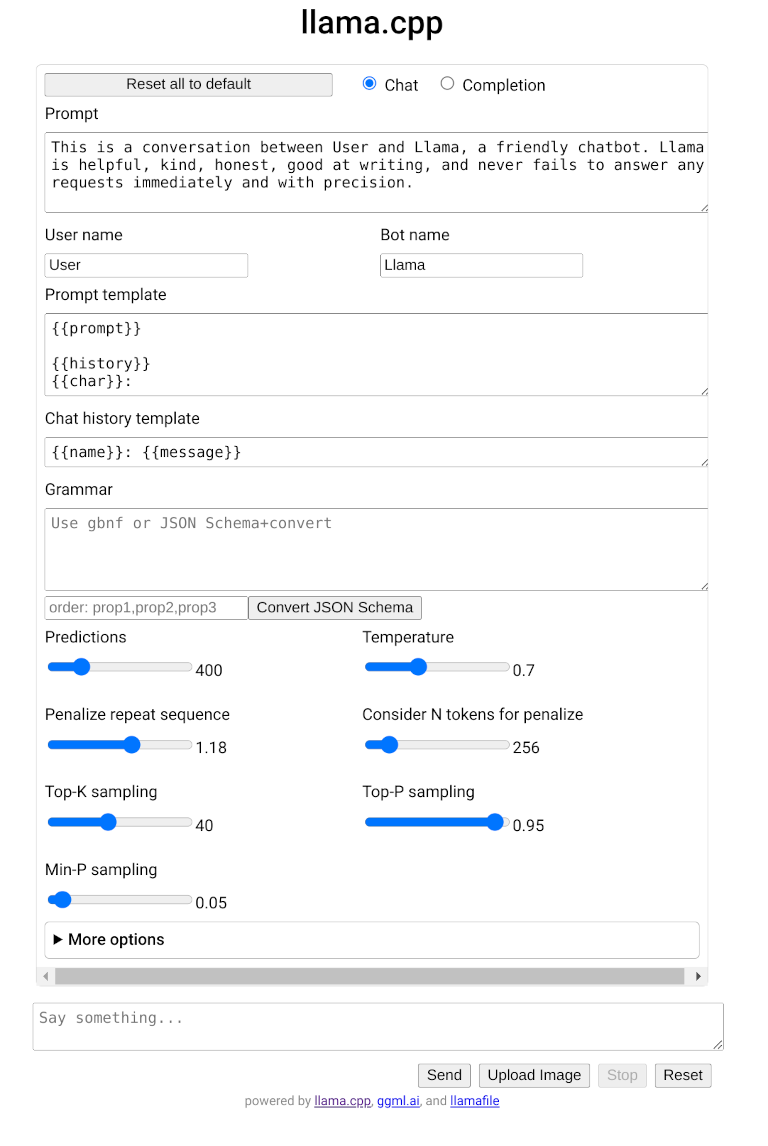Click the Temperature value 0.7
This screenshot has width=768, height=1146.
(524, 670)
